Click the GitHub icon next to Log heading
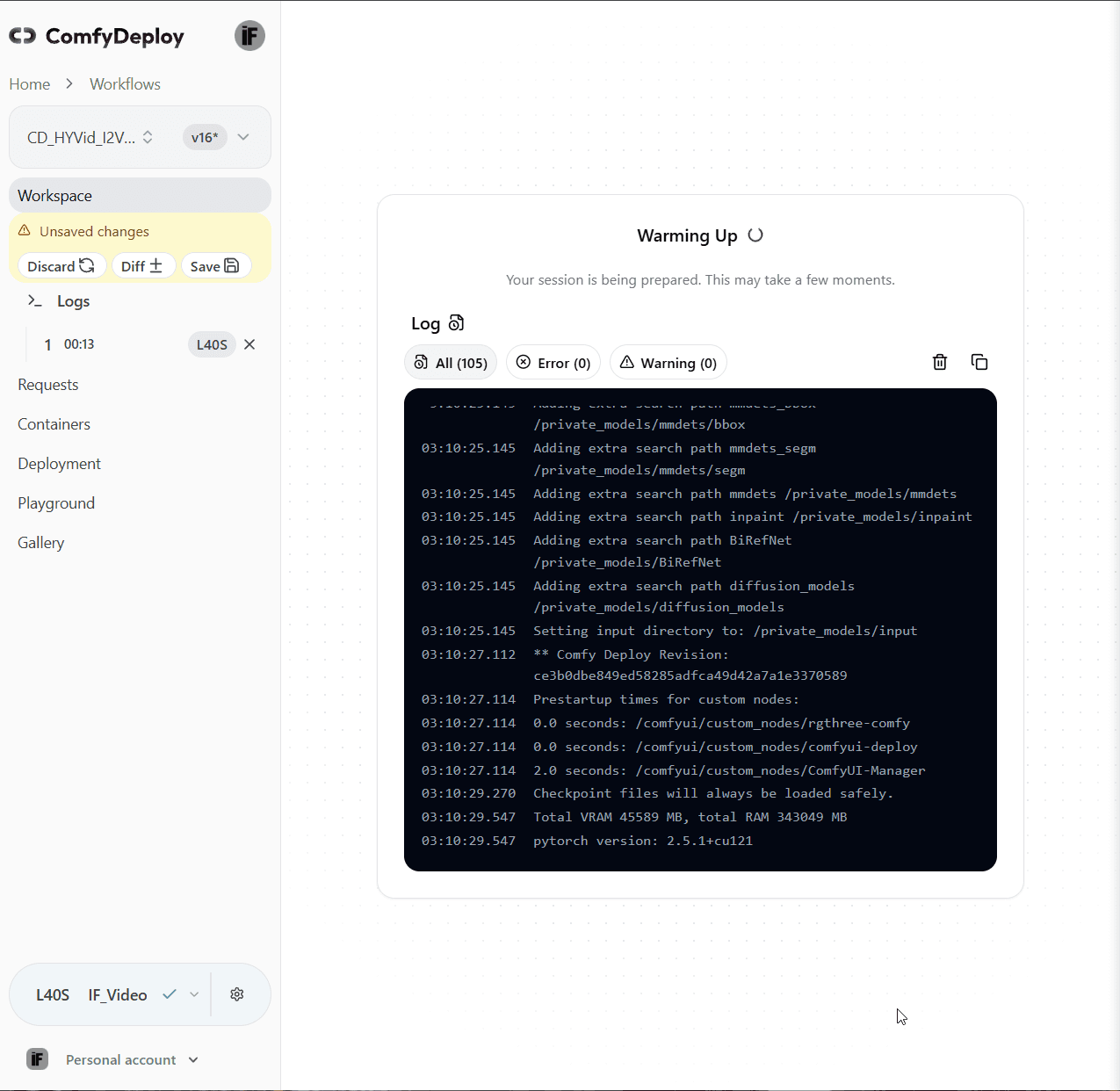 click(457, 323)
